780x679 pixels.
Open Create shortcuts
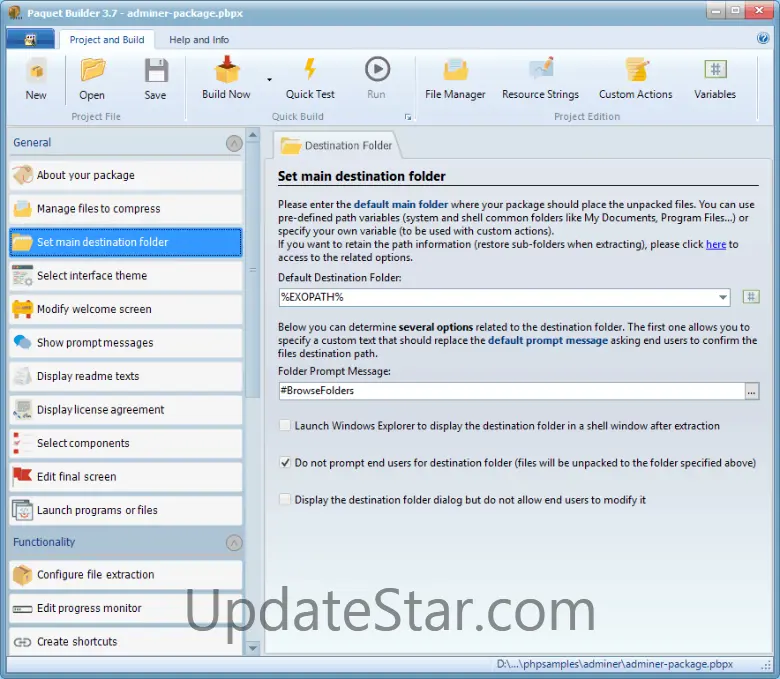coord(126,642)
